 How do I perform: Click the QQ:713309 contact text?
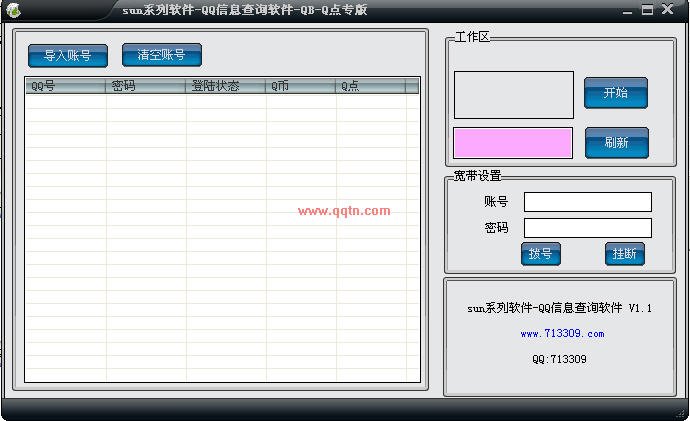click(x=559, y=359)
